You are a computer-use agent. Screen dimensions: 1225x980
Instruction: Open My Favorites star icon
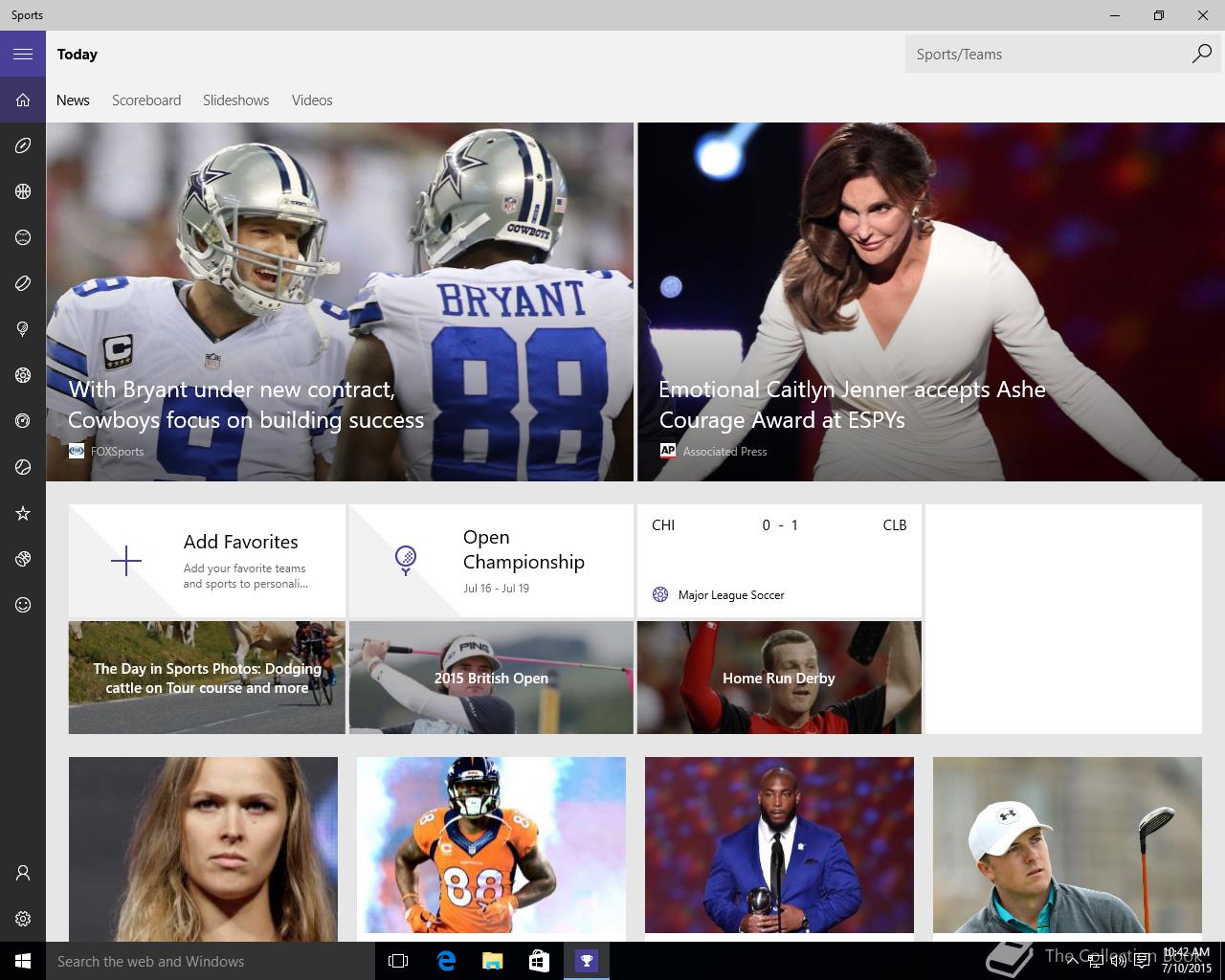tap(23, 513)
